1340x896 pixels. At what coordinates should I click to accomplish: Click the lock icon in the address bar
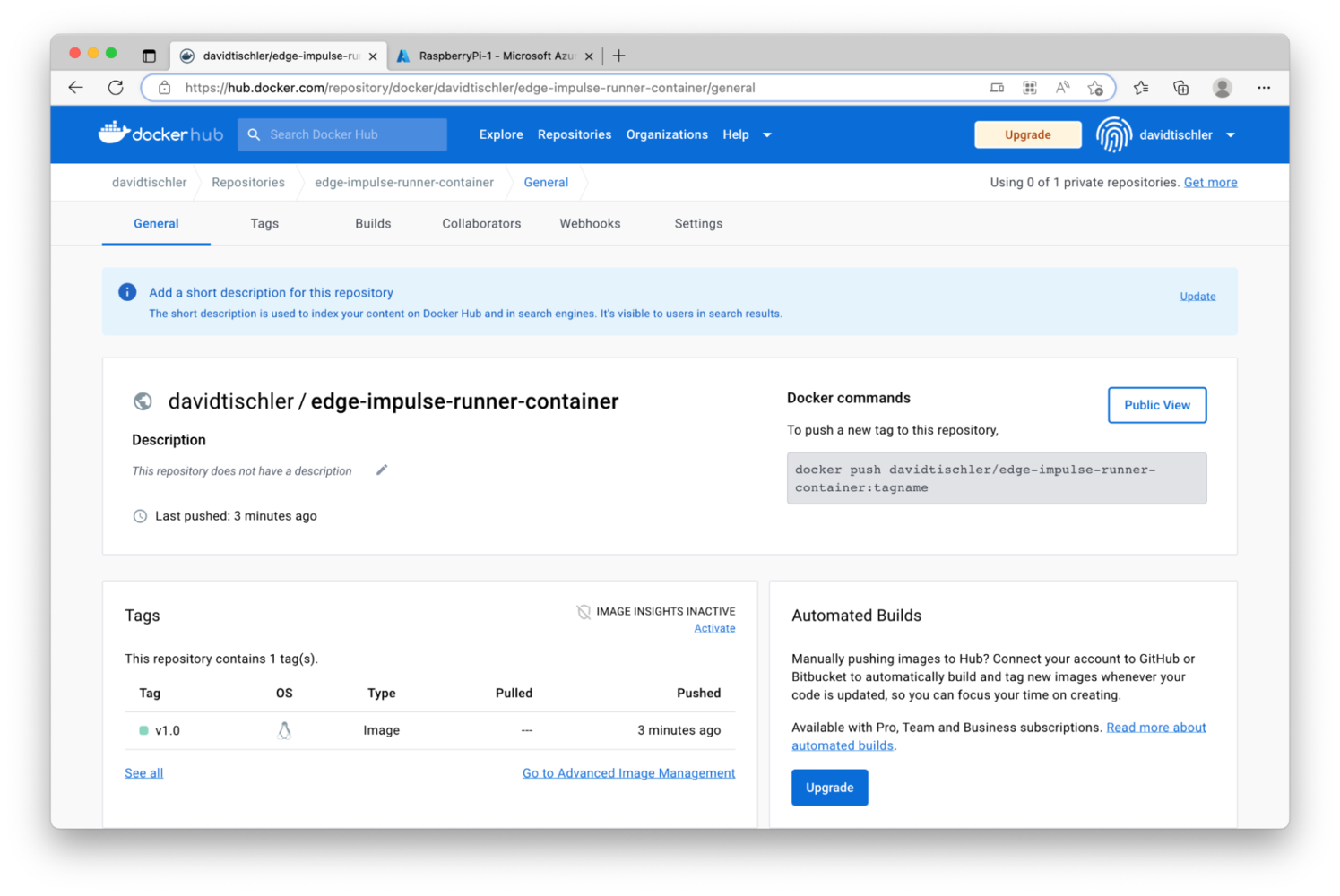(164, 88)
